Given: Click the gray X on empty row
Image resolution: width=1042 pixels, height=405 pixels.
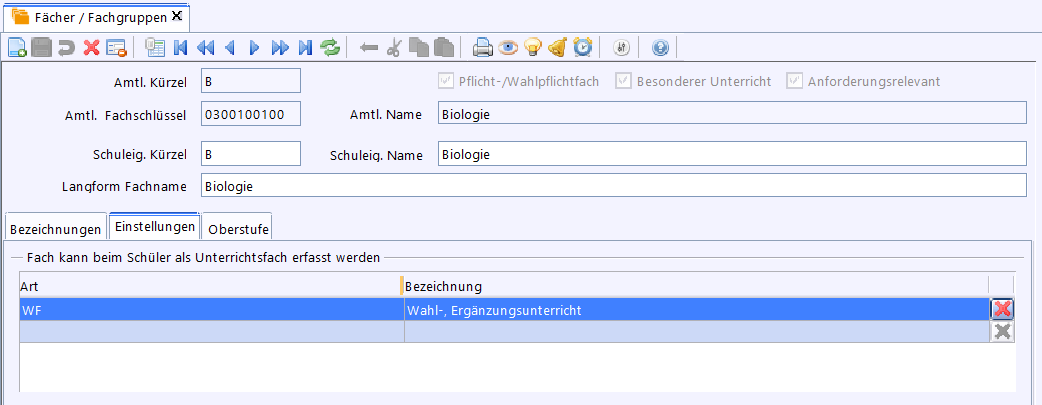Looking at the screenshot, I should pyautogui.click(x=1002, y=331).
